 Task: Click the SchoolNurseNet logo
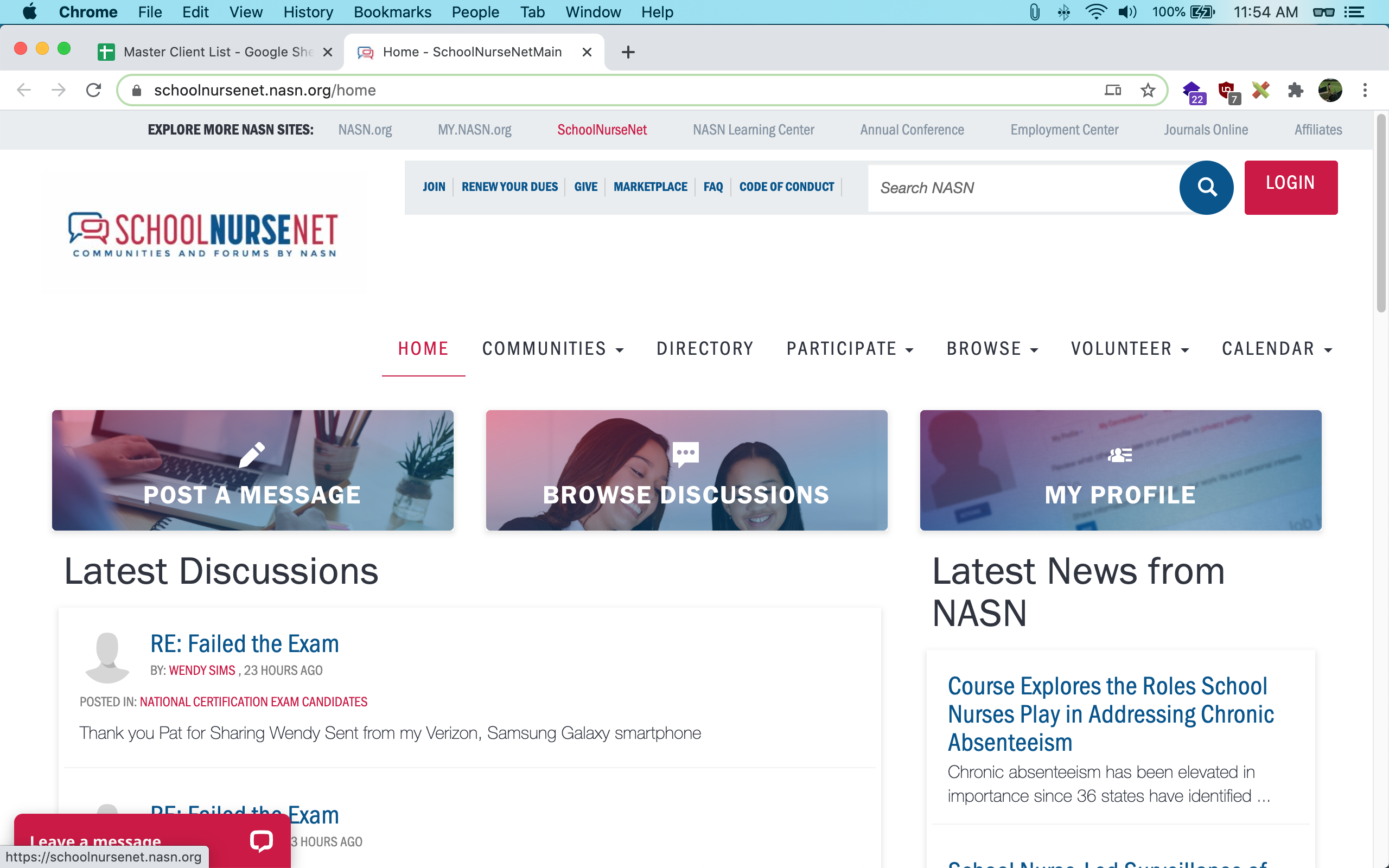(204, 234)
